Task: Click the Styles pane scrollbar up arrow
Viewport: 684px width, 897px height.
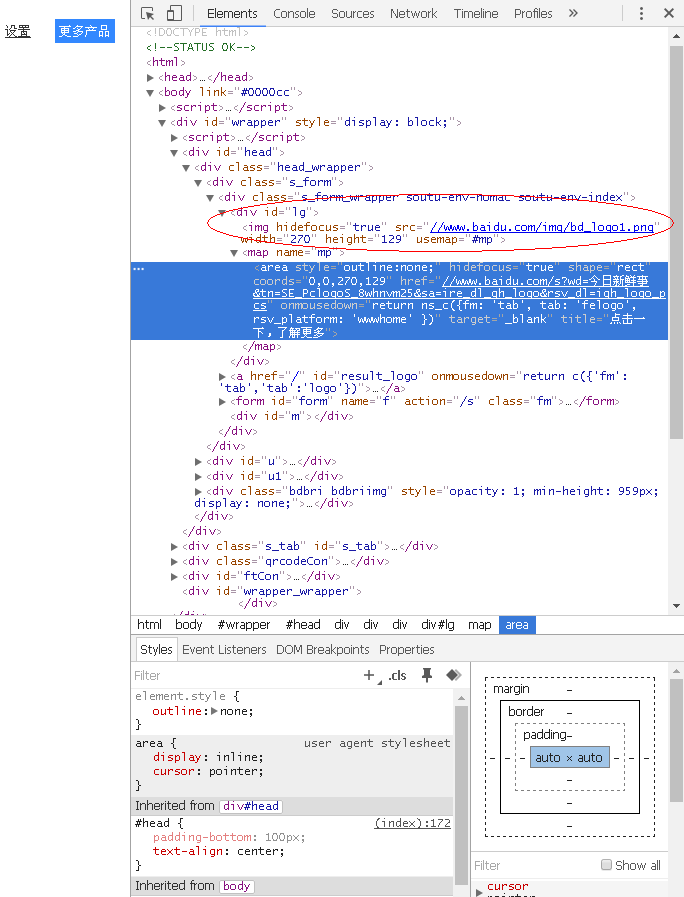Action: tap(461, 698)
